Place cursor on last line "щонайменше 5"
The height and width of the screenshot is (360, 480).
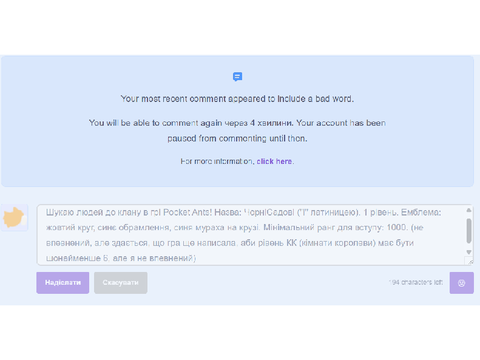[121, 258]
